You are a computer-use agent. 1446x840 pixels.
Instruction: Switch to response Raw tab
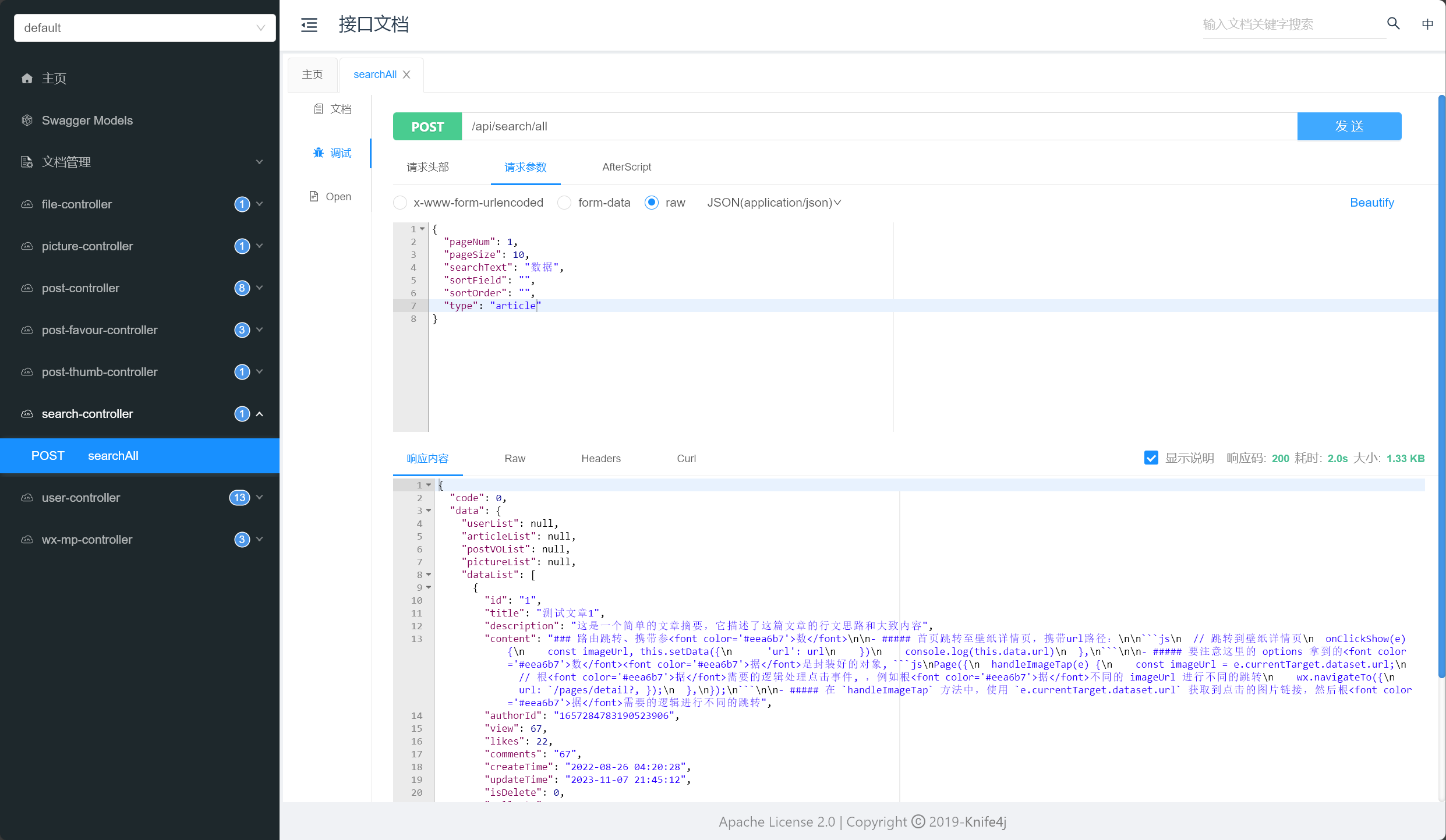click(515, 459)
